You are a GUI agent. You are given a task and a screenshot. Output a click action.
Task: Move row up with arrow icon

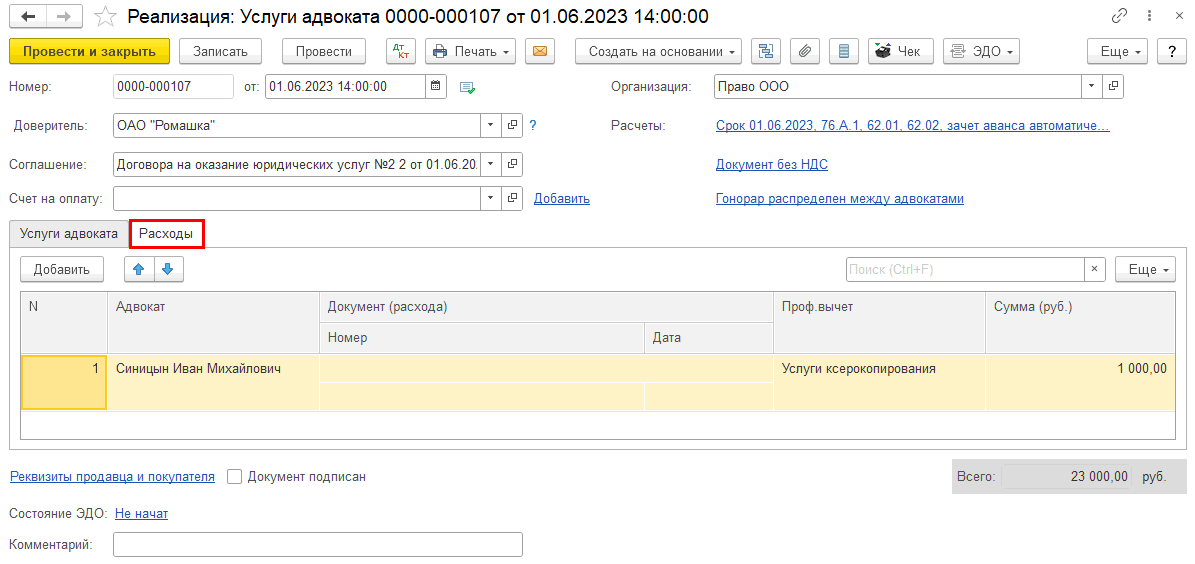tap(139, 269)
